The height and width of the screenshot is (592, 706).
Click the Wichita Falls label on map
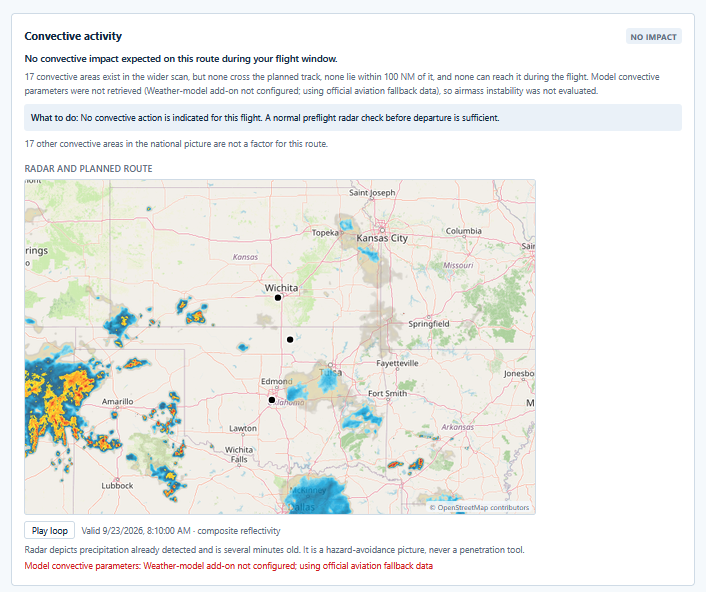coord(239,454)
